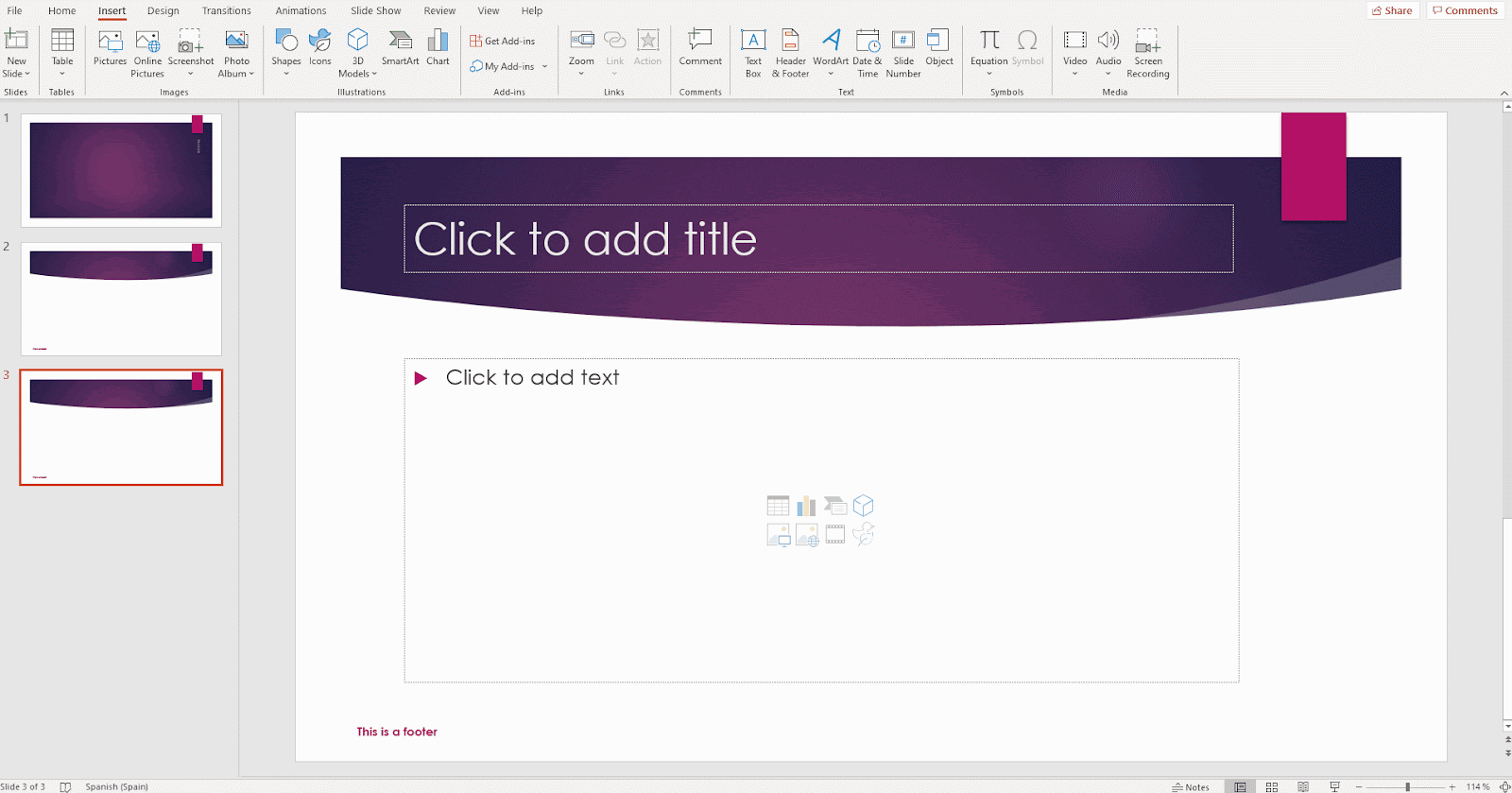
Task: Add a new Comment from the ribbon
Action: [700, 49]
